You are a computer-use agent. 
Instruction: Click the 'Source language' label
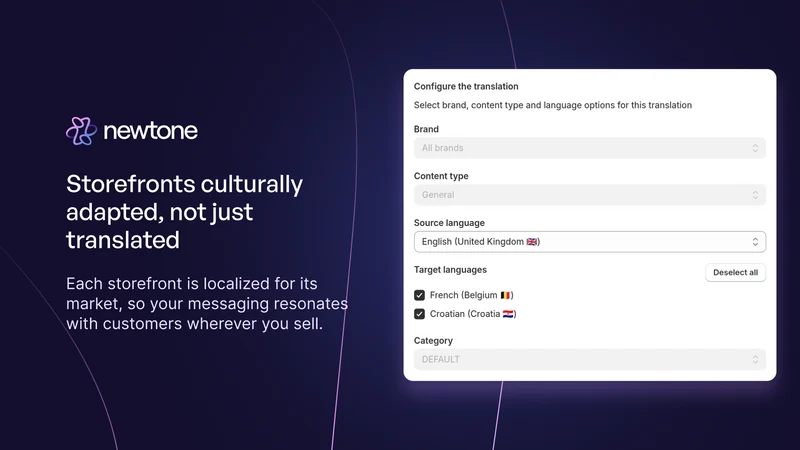click(x=449, y=223)
